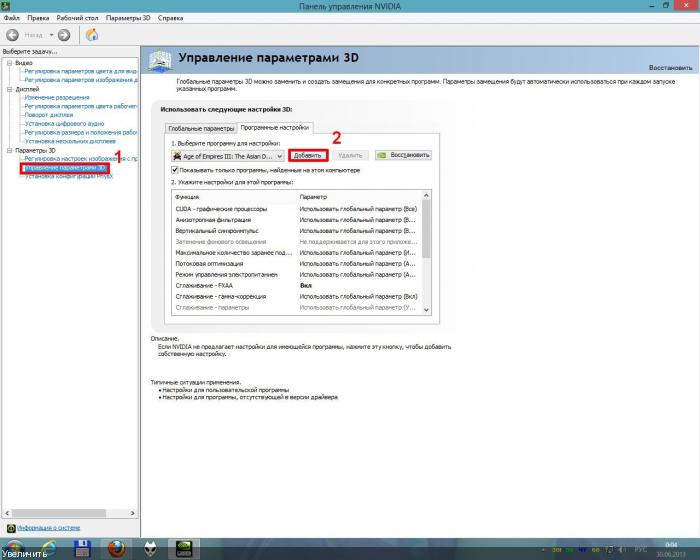Click the floppy disk taskbar icon

click(82, 549)
